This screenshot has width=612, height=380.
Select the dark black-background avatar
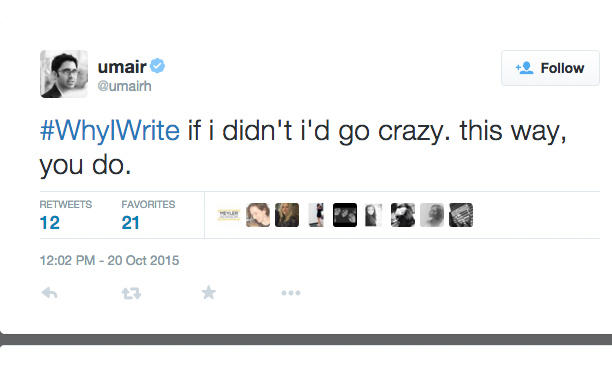click(x=345, y=215)
